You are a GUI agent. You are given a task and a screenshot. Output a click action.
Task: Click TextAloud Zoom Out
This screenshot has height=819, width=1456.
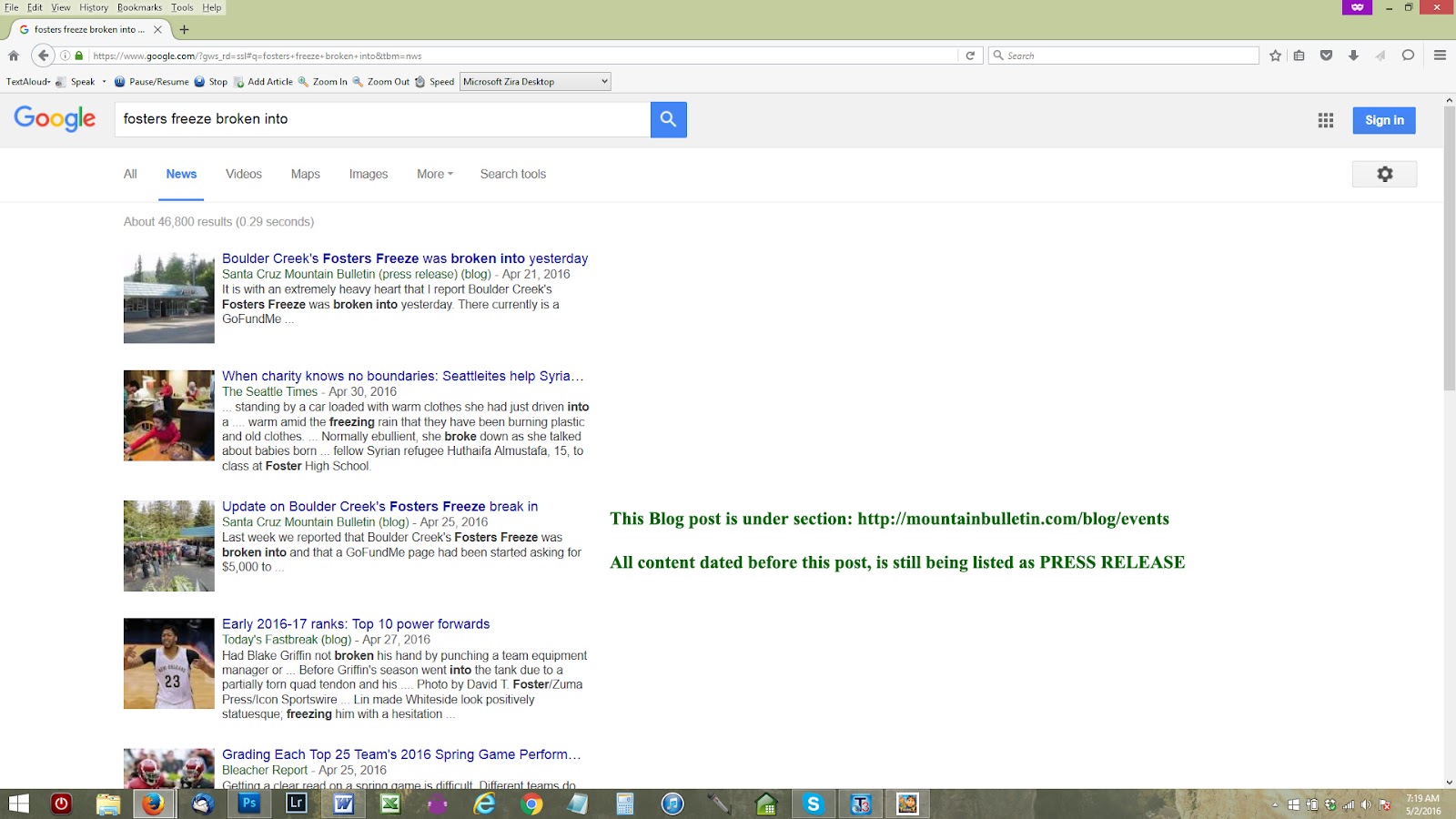(380, 82)
